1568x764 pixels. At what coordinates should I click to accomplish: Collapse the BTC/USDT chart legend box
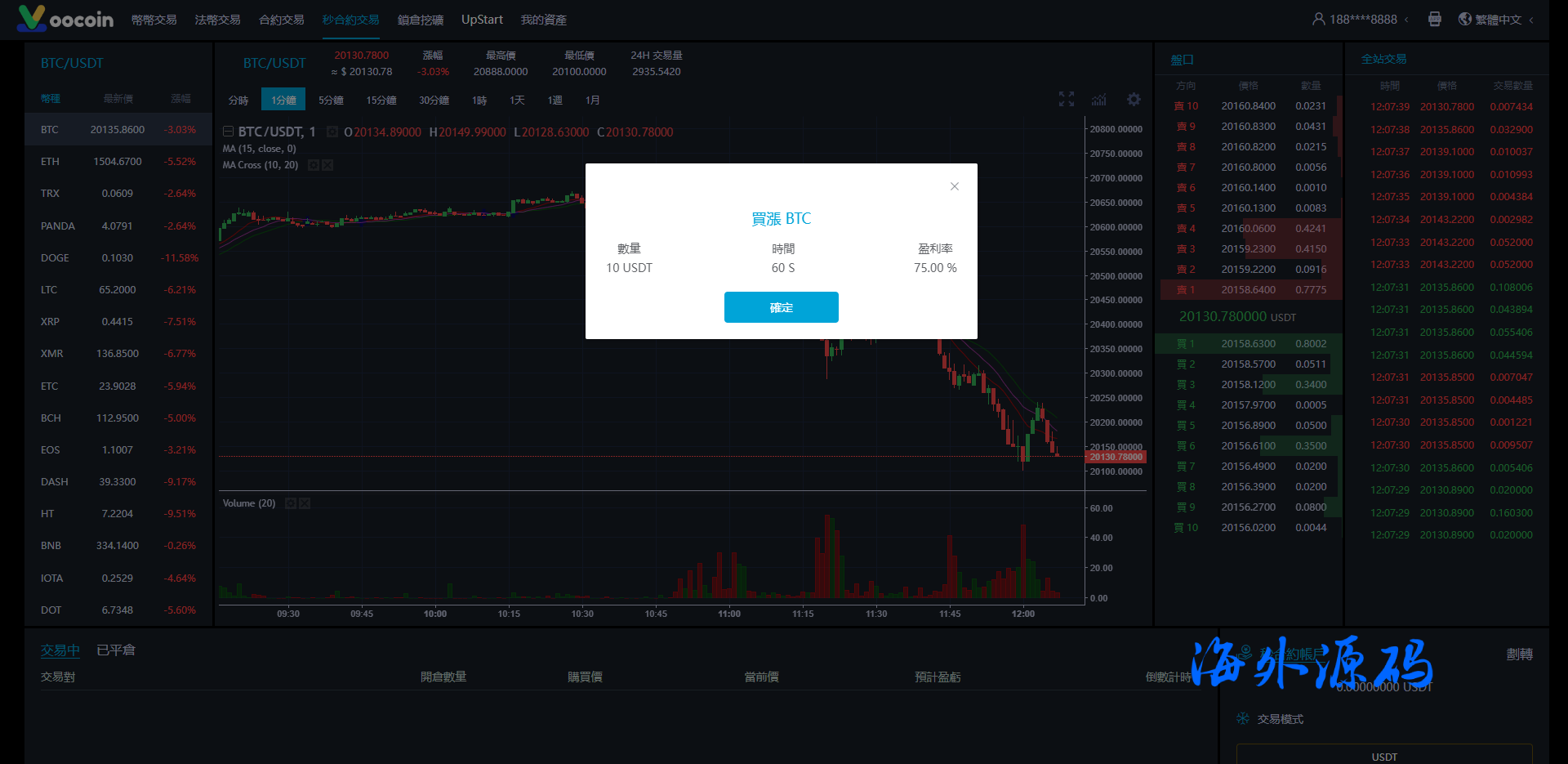tap(229, 132)
